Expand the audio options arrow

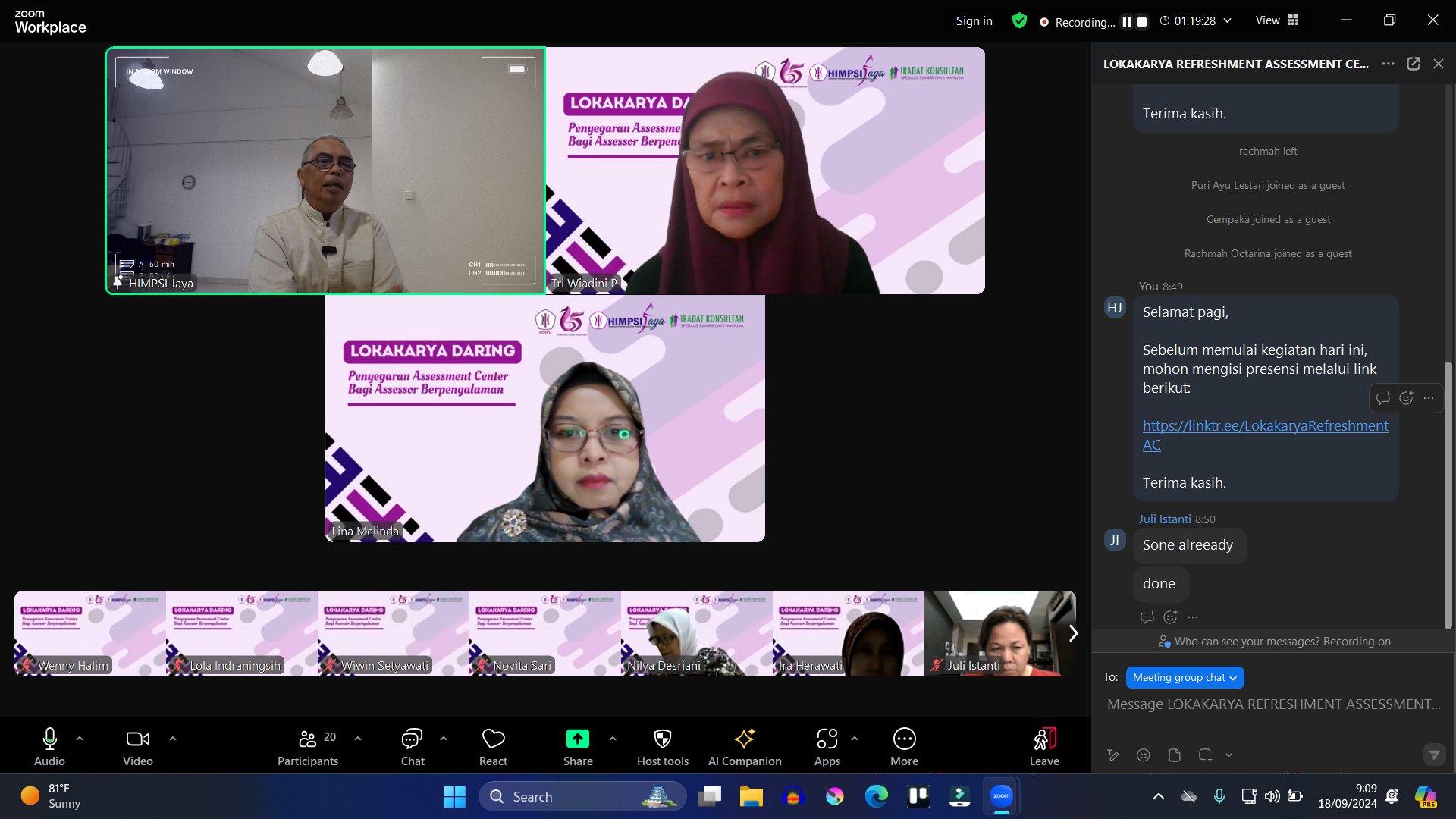(x=80, y=739)
